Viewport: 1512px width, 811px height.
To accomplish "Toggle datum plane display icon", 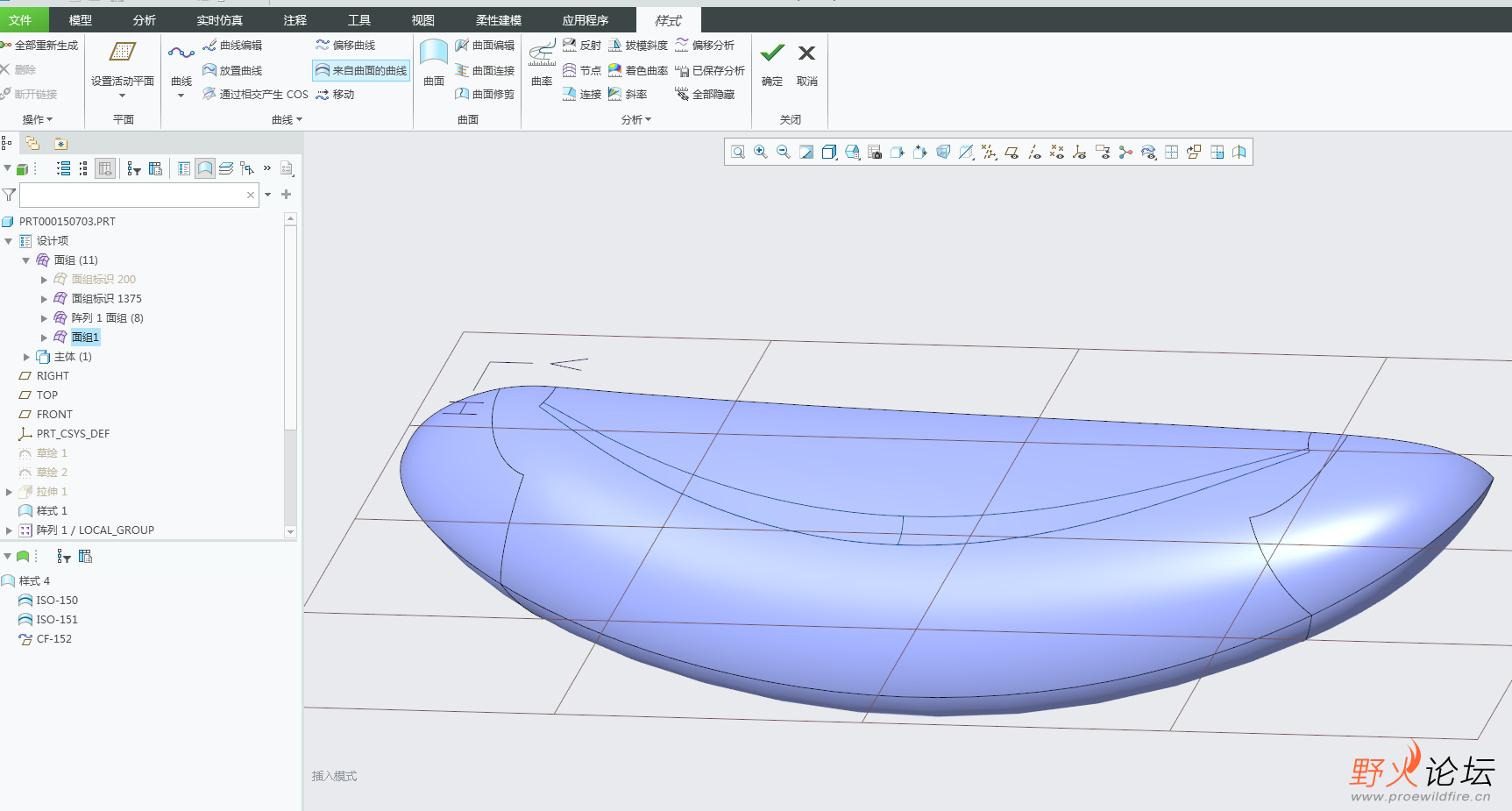I will coord(1012,153).
